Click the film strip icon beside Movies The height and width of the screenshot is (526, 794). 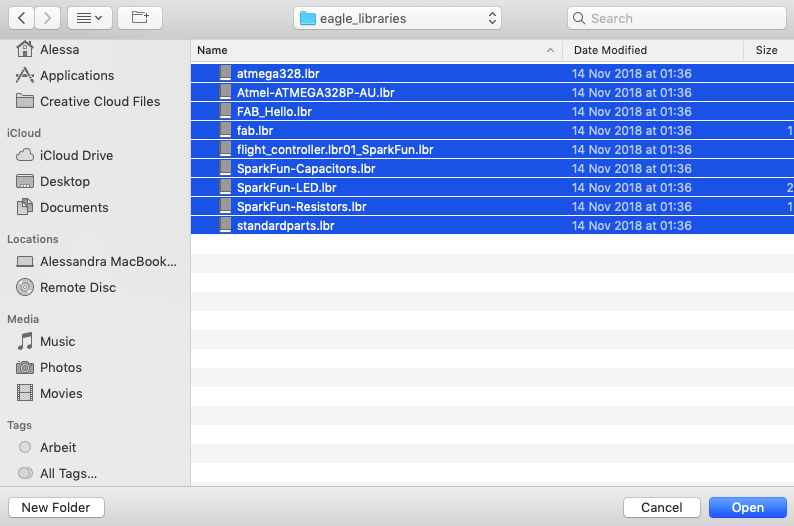25,393
